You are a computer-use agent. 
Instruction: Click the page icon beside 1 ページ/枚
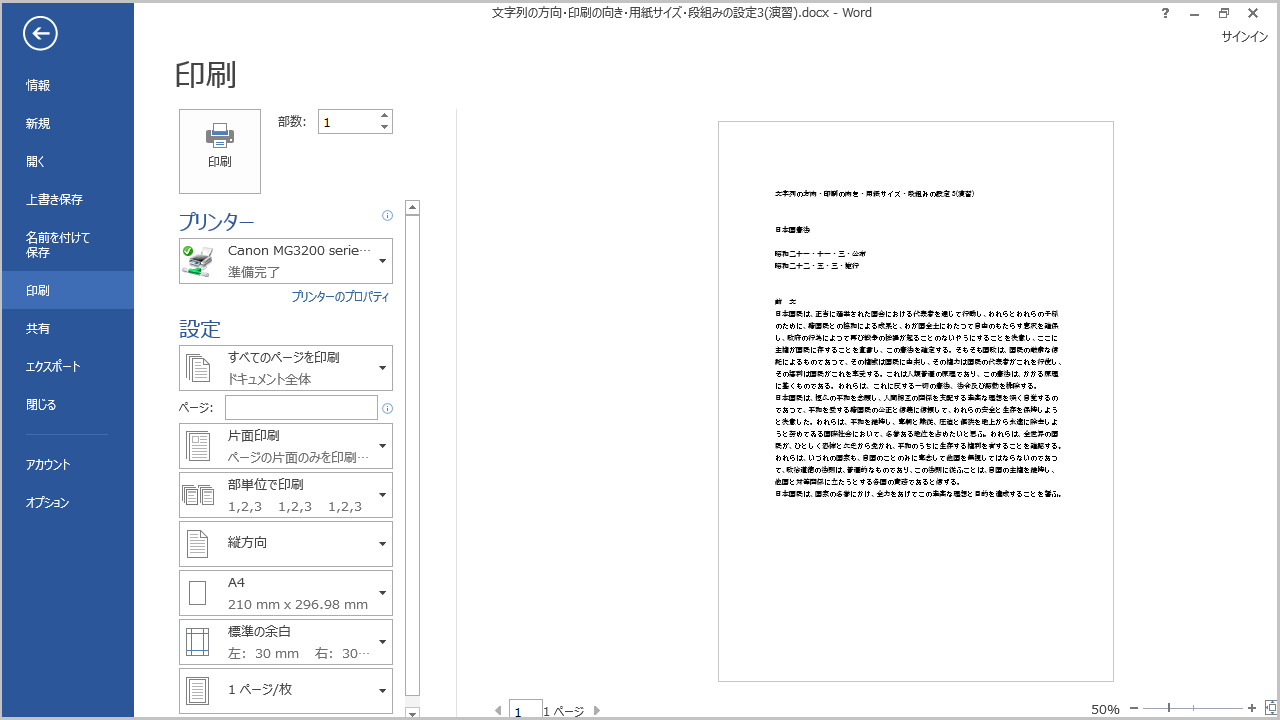pyautogui.click(x=198, y=691)
